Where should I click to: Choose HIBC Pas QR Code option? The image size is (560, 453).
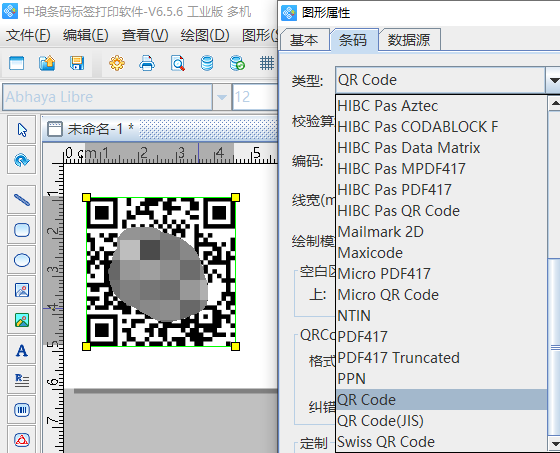pyautogui.click(x=441, y=211)
